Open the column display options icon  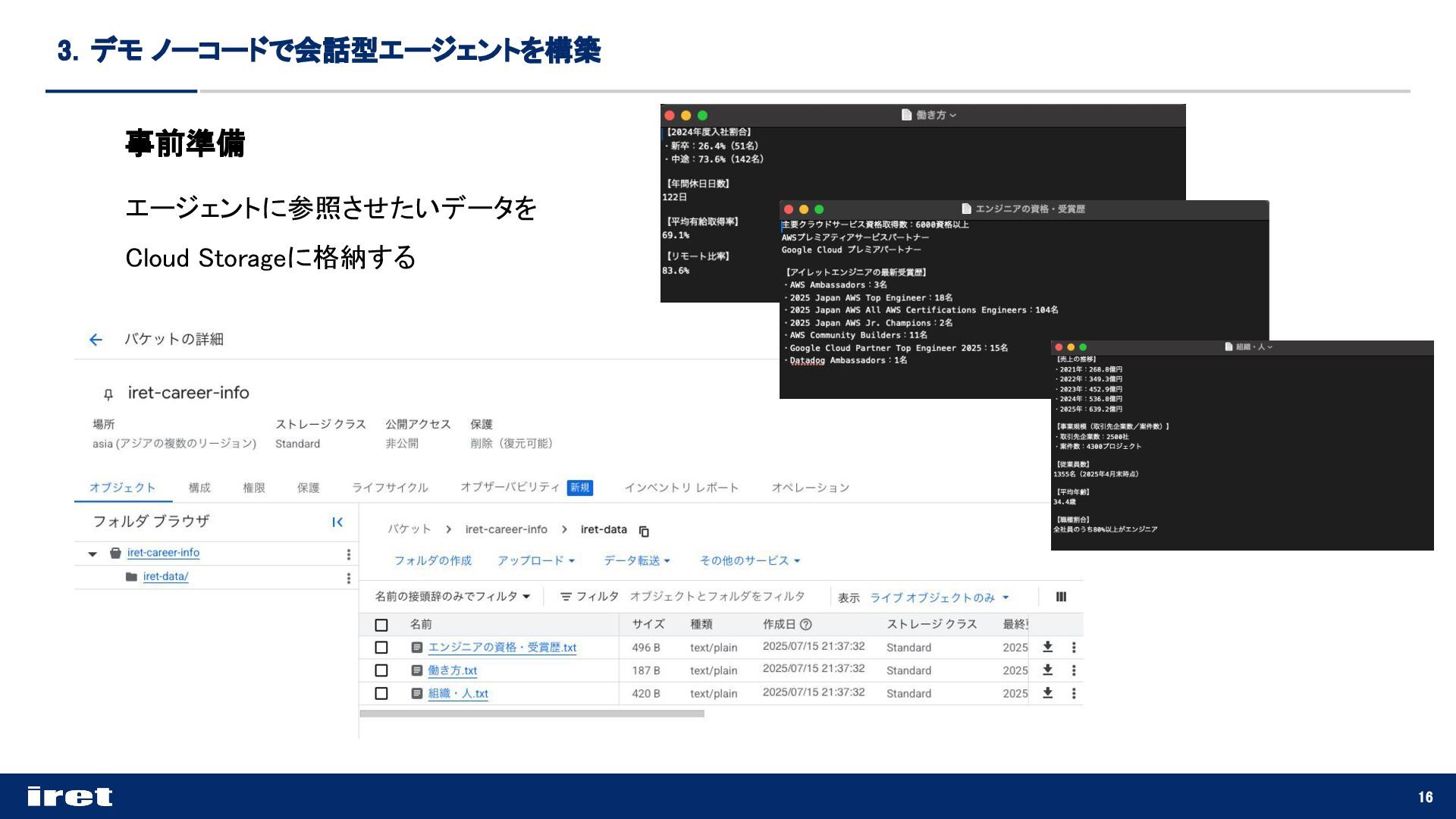point(1061,597)
